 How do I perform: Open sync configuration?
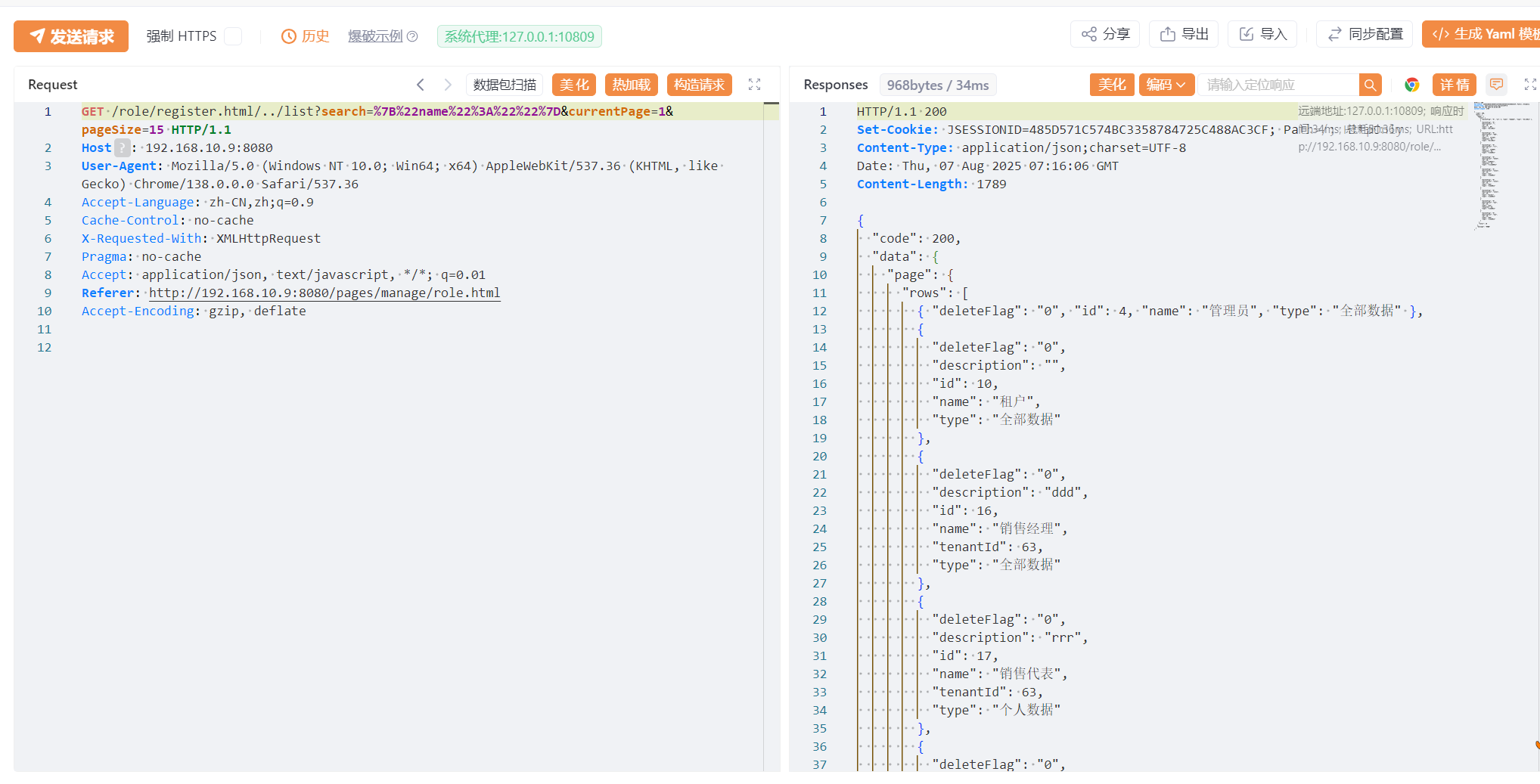1365,34
